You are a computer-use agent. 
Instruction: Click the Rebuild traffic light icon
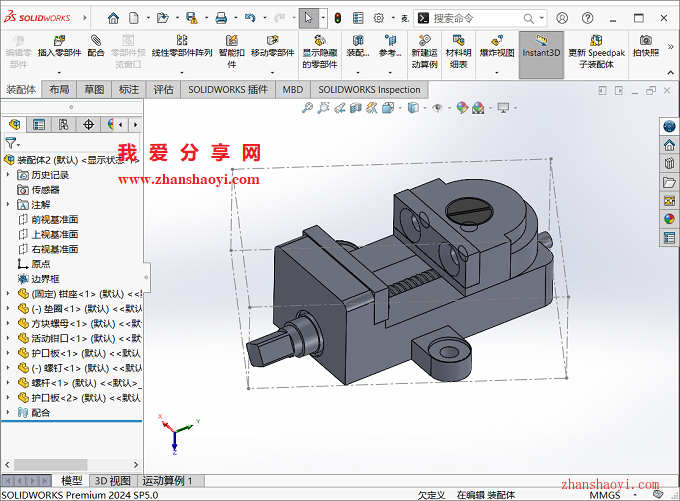(337, 18)
